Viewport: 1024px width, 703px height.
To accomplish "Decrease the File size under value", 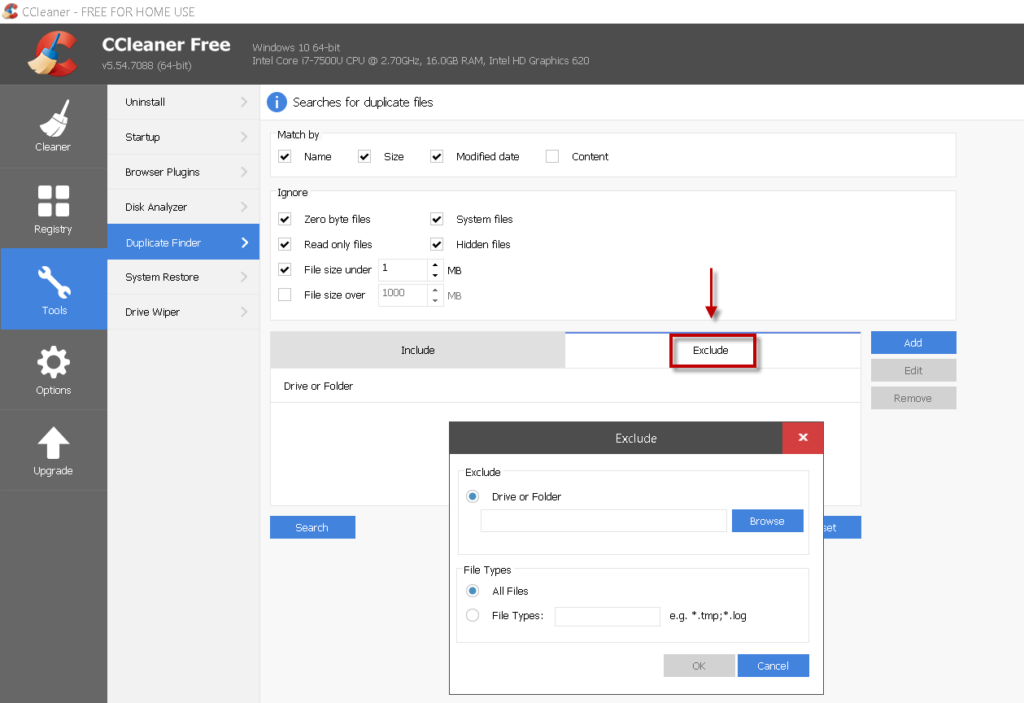I will 436,275.
